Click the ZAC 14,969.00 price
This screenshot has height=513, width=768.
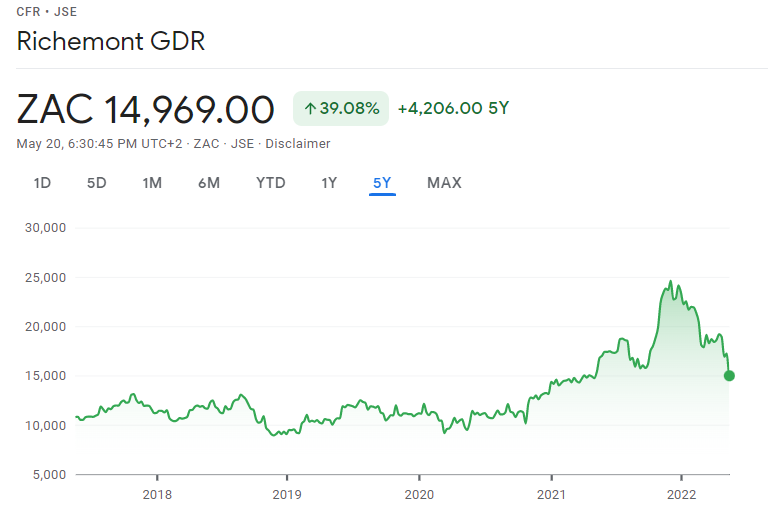click(x=145, y=109)
